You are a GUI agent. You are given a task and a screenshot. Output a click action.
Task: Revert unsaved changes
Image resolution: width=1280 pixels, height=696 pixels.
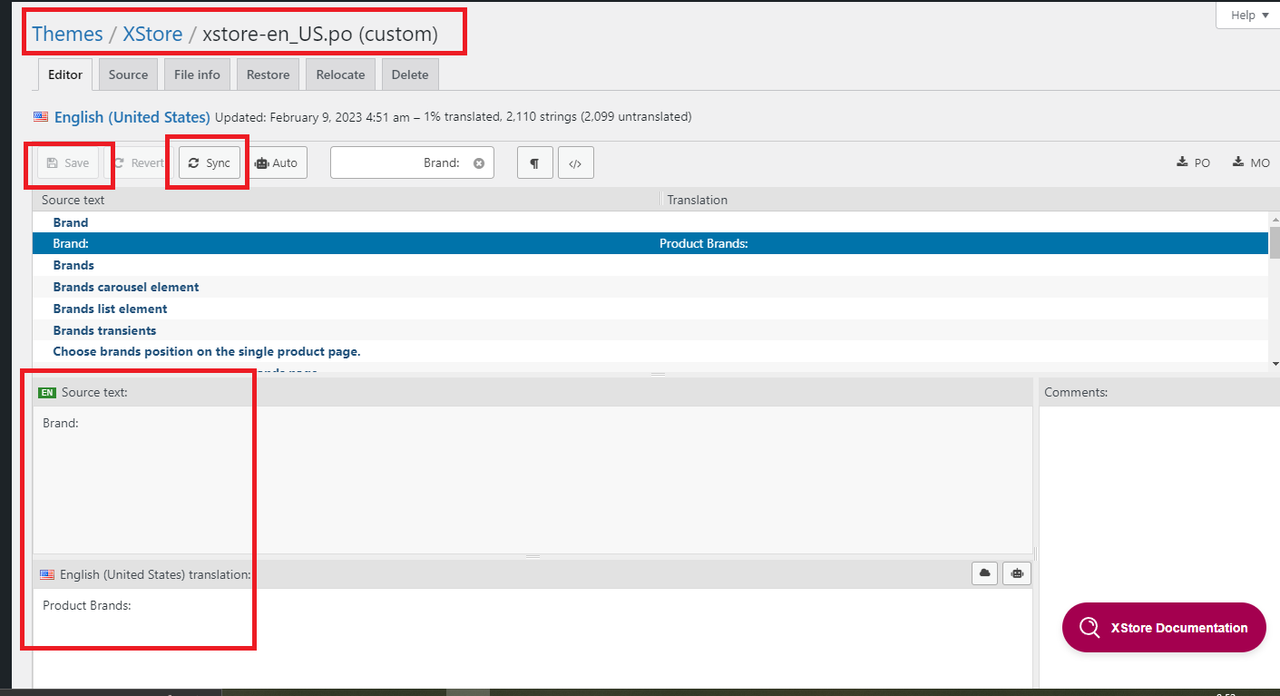[x=138, y=163]
